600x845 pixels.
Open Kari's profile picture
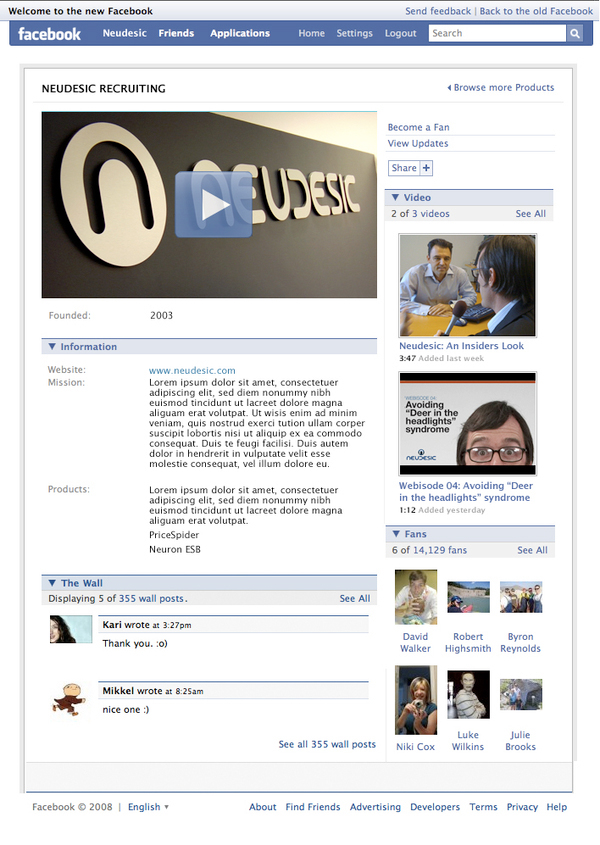tap(71, 629)
